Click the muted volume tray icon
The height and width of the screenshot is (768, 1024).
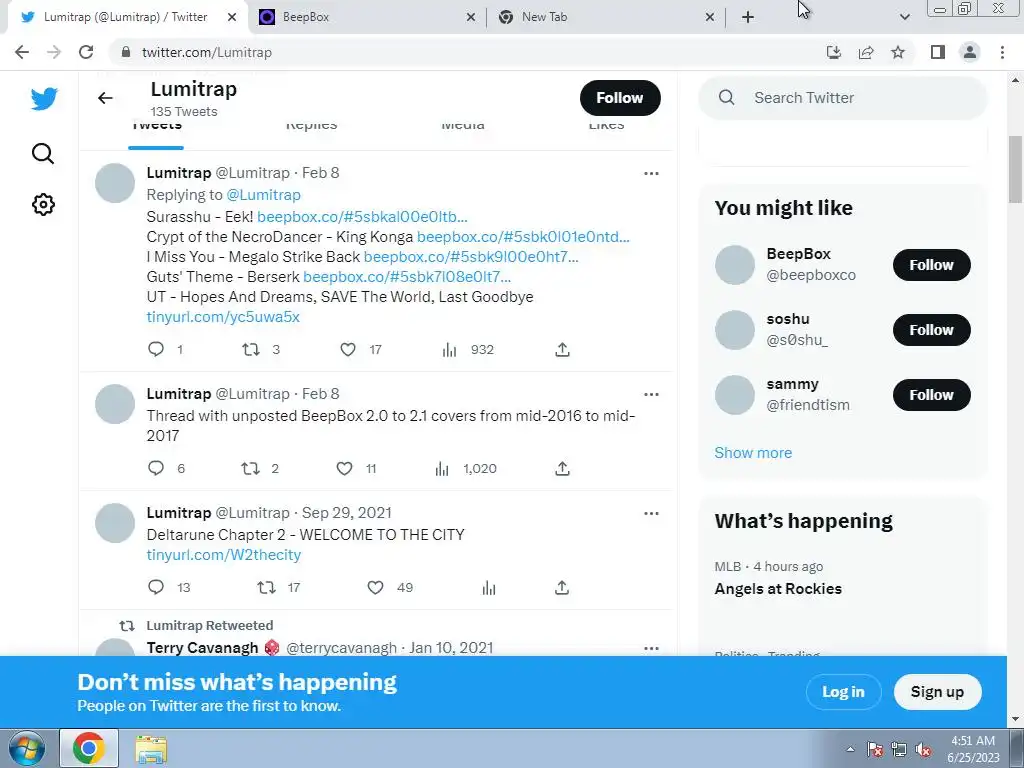[x=923, y=750]
